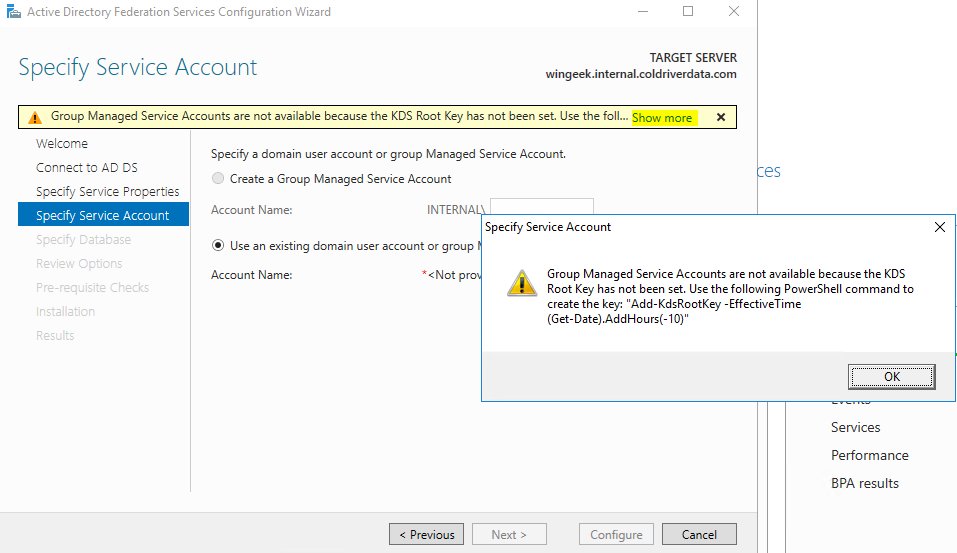
Task: Select the Specify Service Account step
Action: (103, 216)
